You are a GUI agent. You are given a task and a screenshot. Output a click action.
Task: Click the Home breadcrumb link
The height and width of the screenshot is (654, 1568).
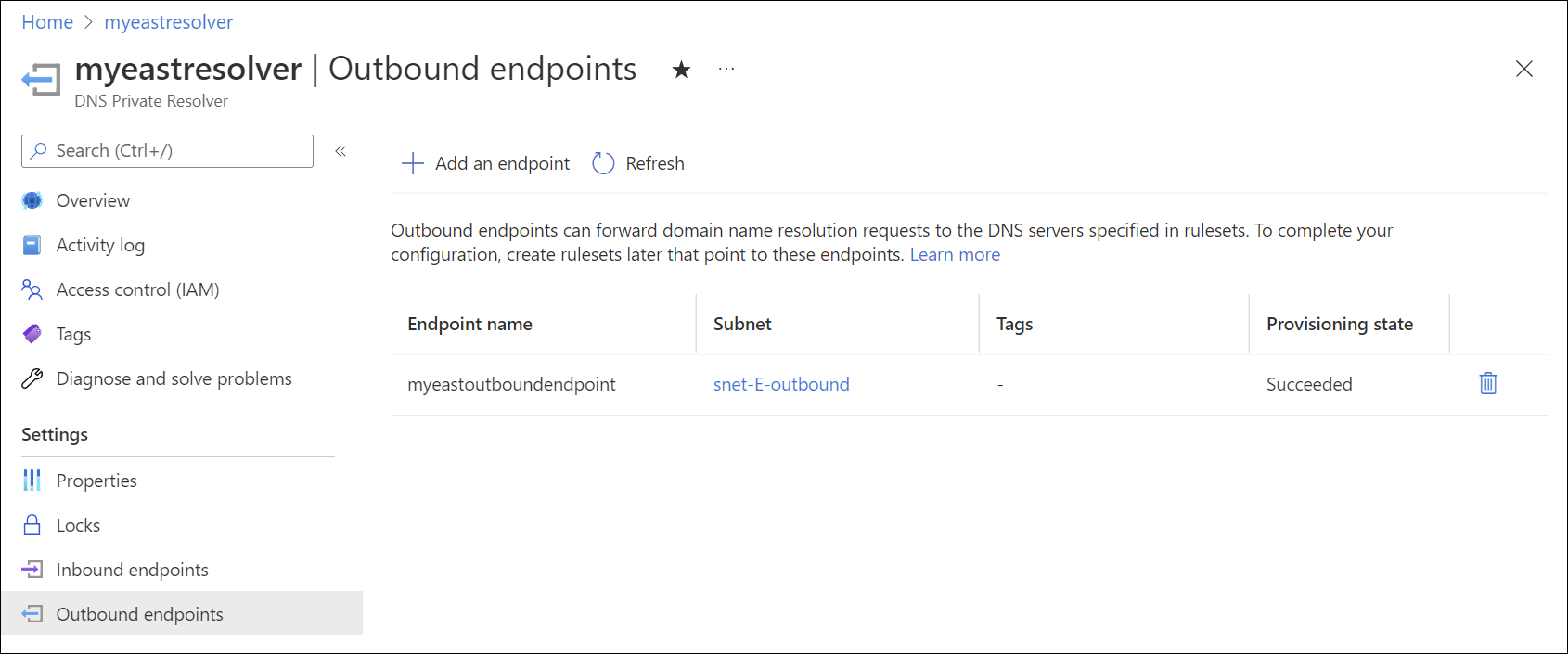click(47, 22)
